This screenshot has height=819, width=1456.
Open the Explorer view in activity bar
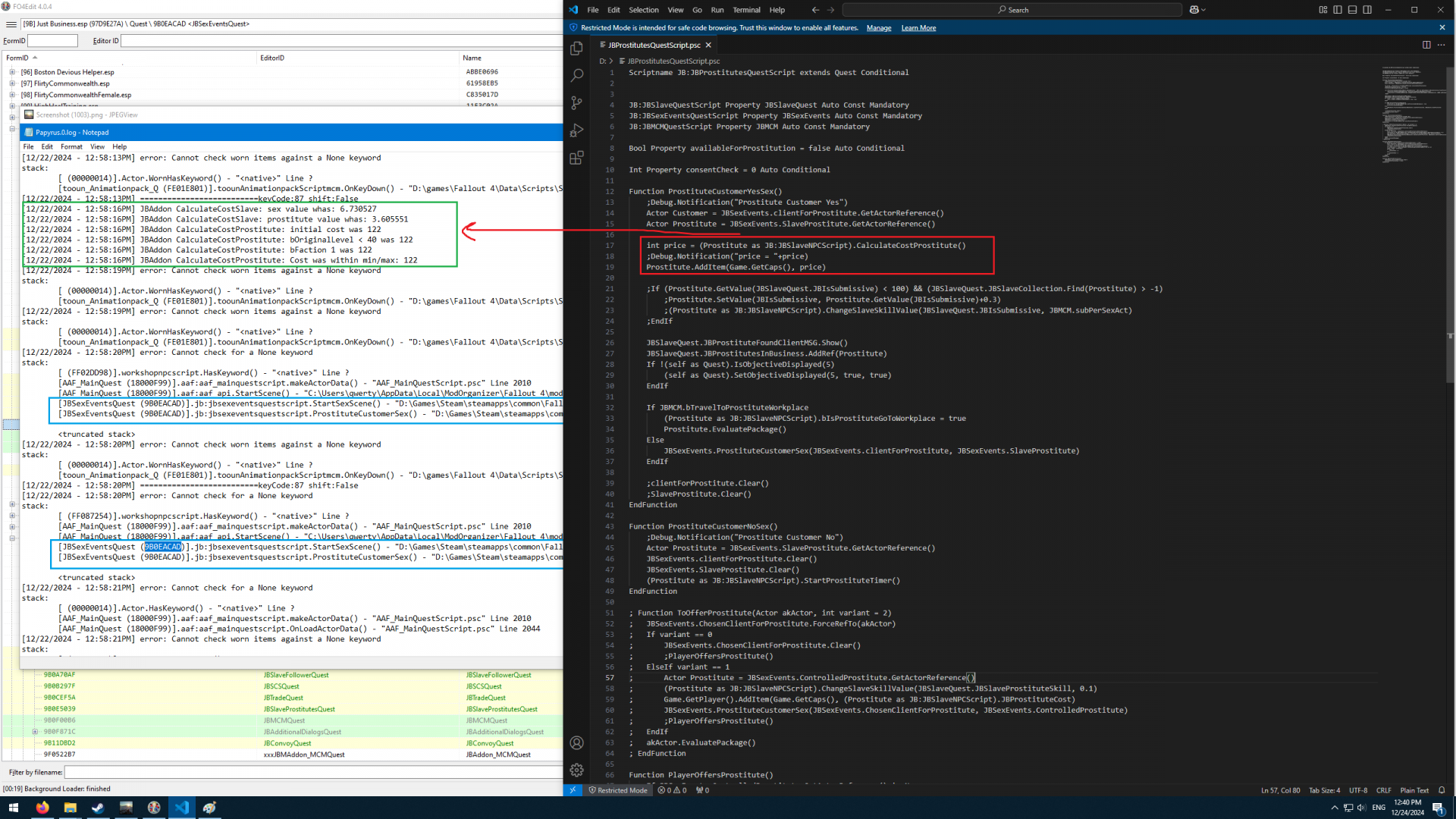point(576,49)
